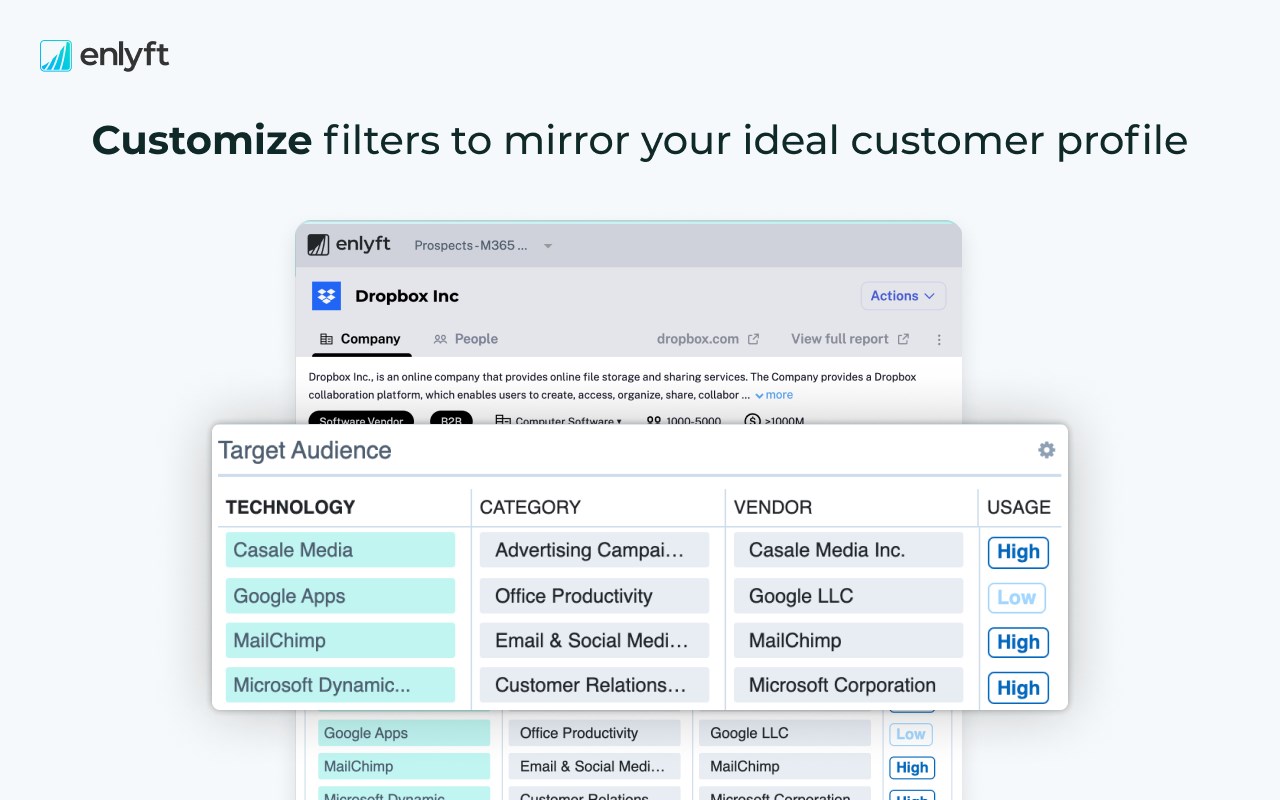Screen dimensions: 1280x800
Task: Toggle High usage for Casale Media
Action: click(1018, 552)
